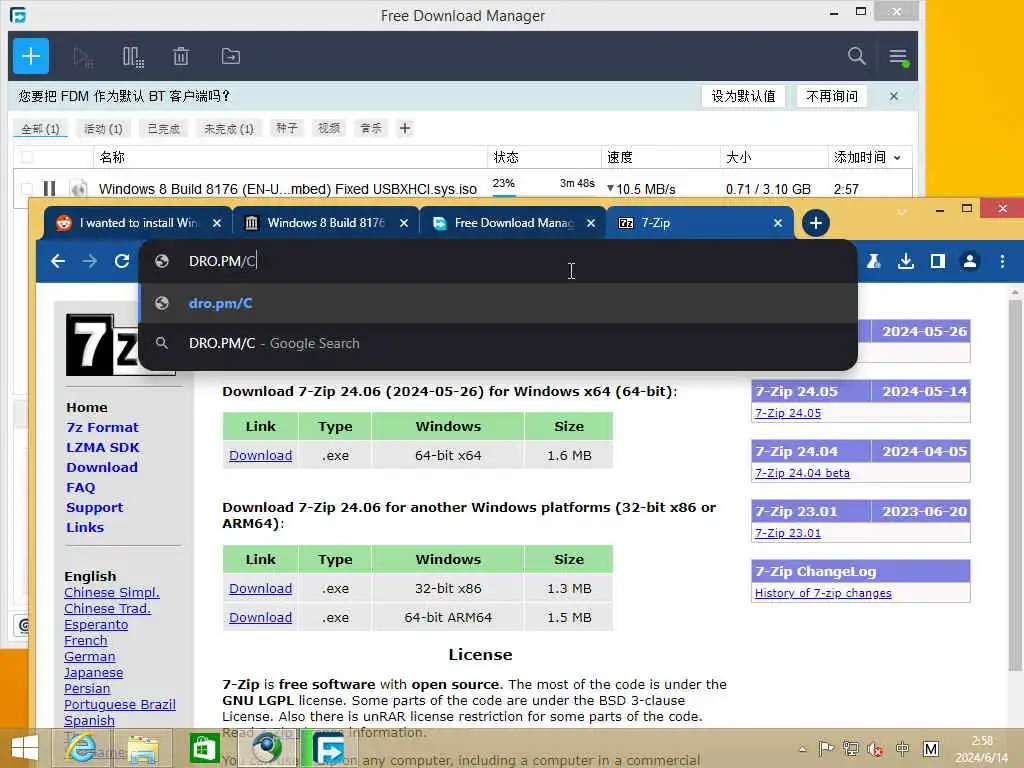The height and width of the screenshot is (768, 1024).
Task: Toggle browser side panel icon
Action: tap(938, 261)
